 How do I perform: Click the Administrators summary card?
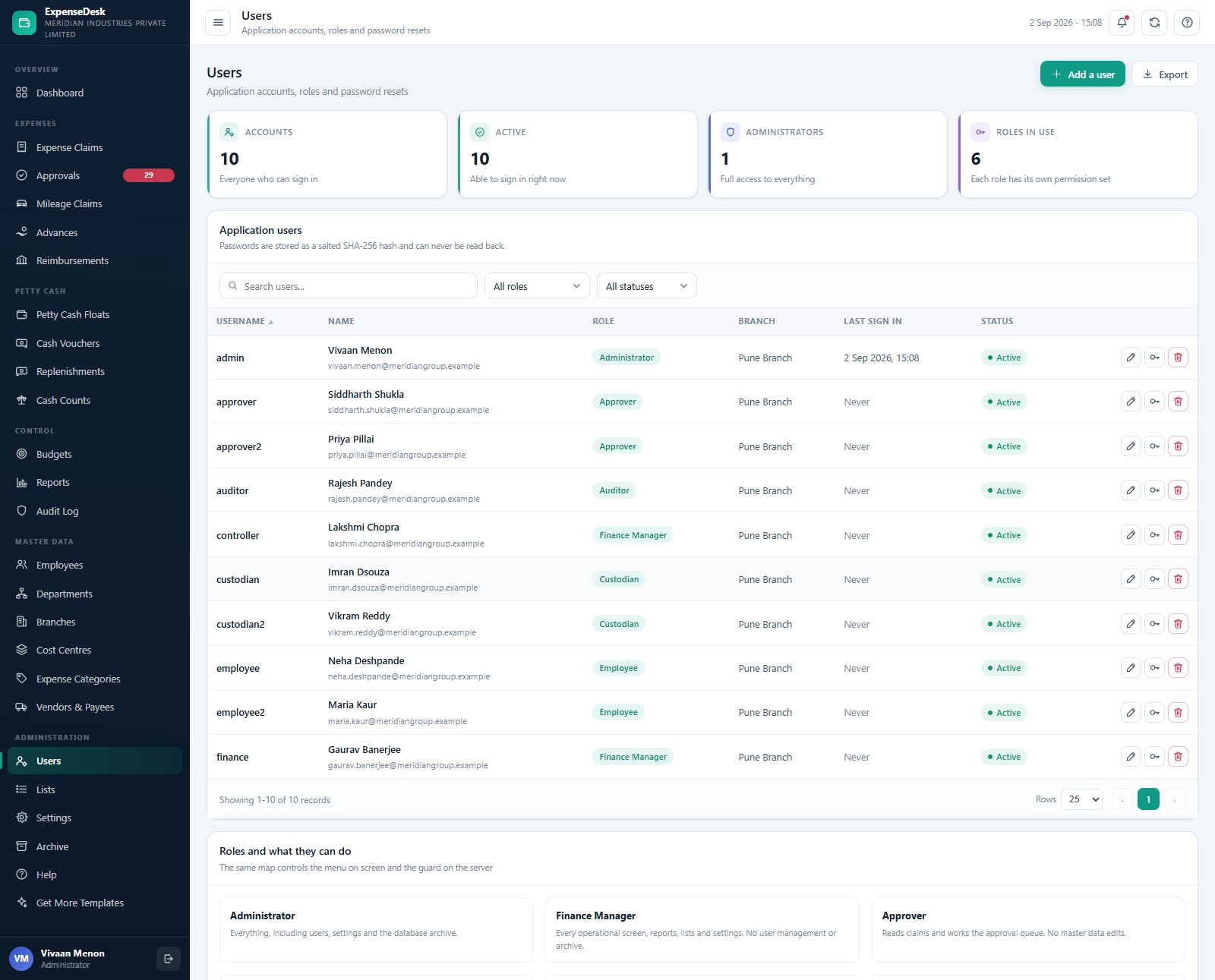(828, 154)
